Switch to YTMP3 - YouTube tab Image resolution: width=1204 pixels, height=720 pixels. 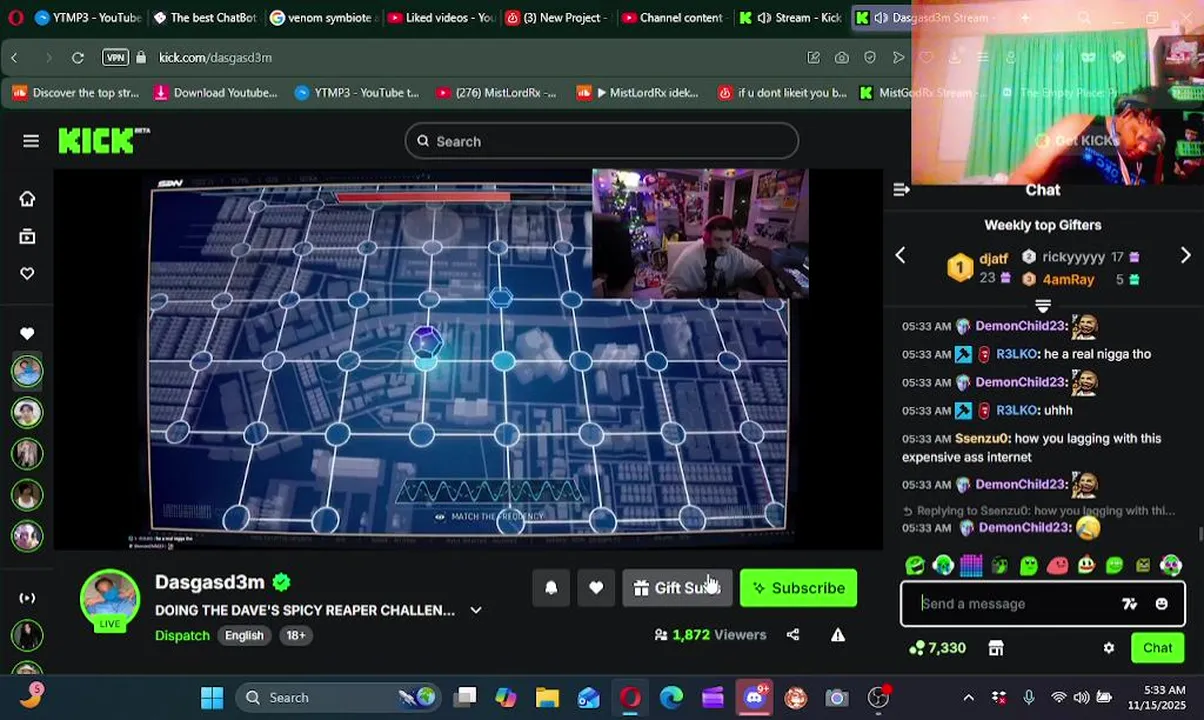[x=88, y=17]
